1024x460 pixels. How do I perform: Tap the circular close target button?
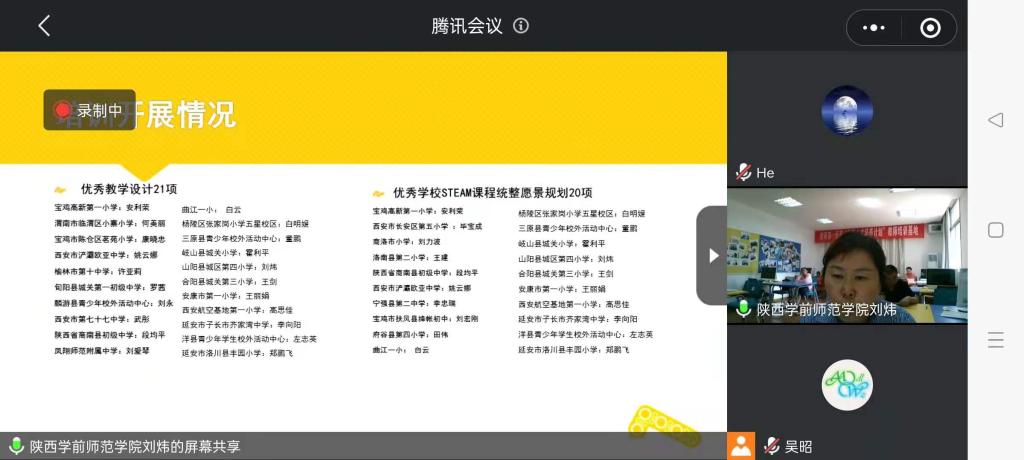tap(930, 28)
